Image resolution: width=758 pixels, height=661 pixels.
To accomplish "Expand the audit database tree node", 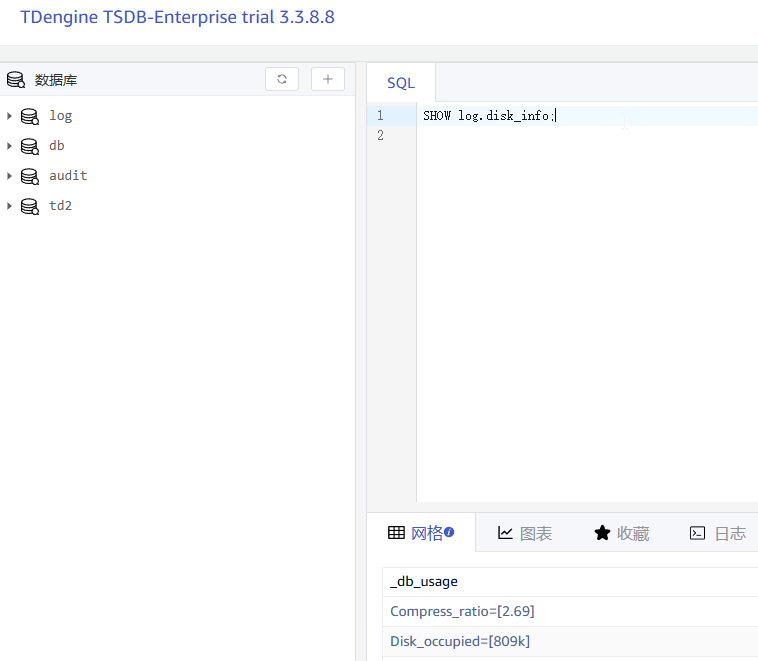I will point(9,176).
